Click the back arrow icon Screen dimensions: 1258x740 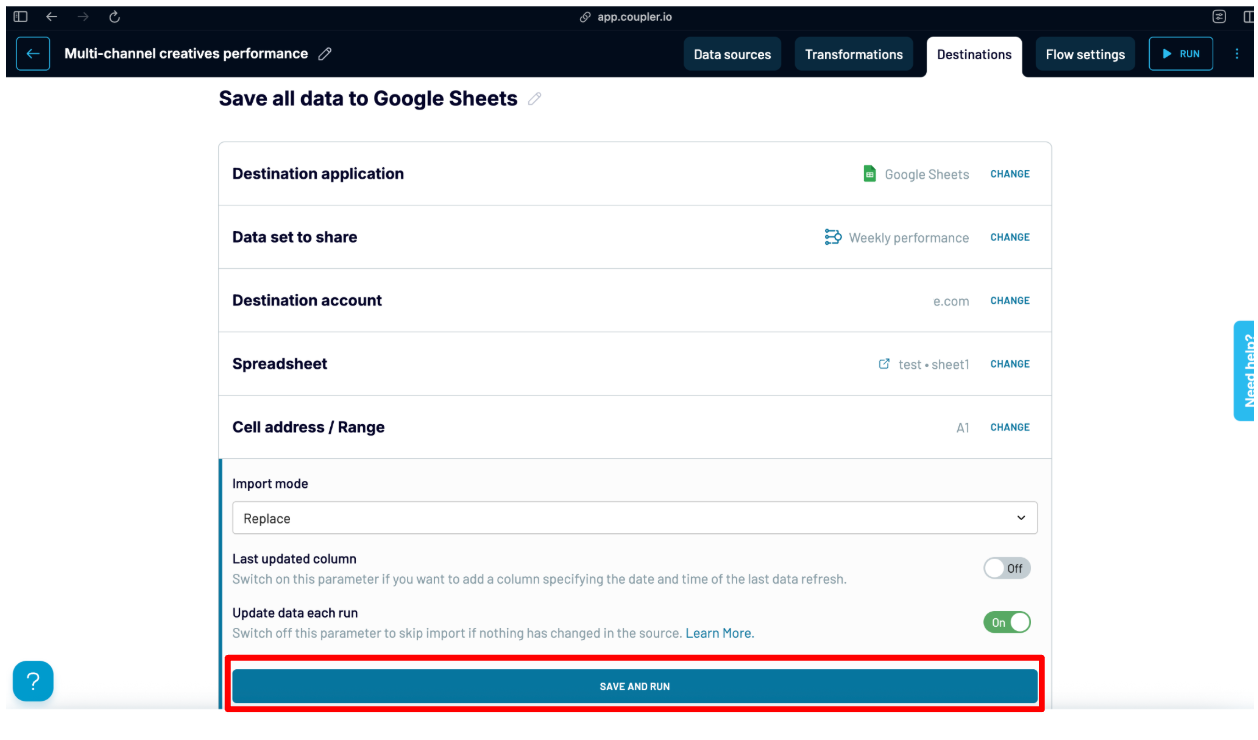(34, 54)
